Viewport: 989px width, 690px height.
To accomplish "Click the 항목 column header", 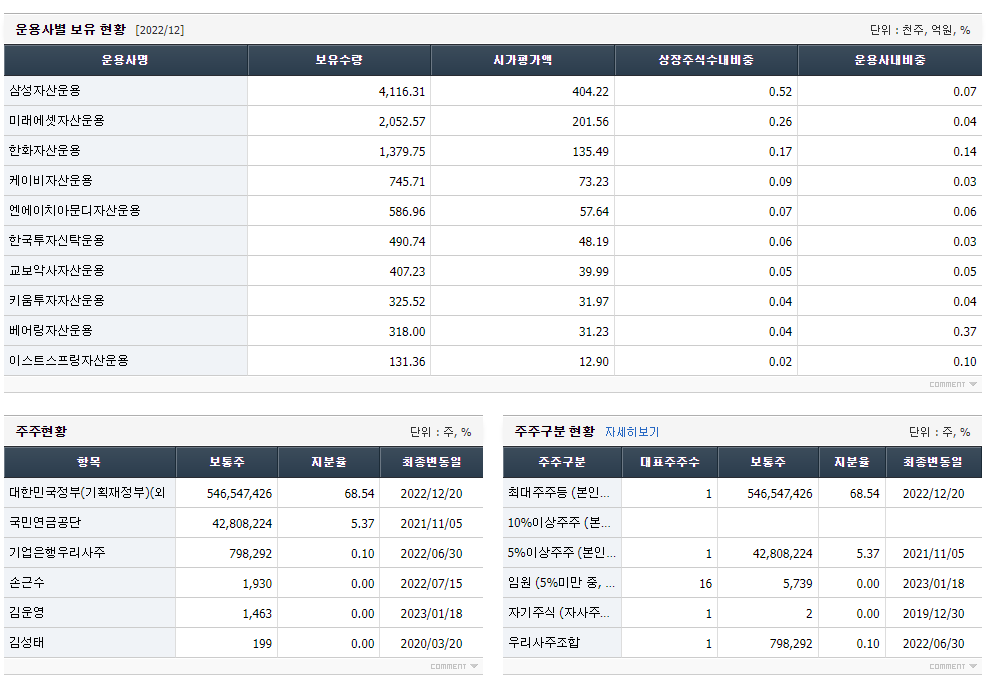I will click(x=90, y=462).
